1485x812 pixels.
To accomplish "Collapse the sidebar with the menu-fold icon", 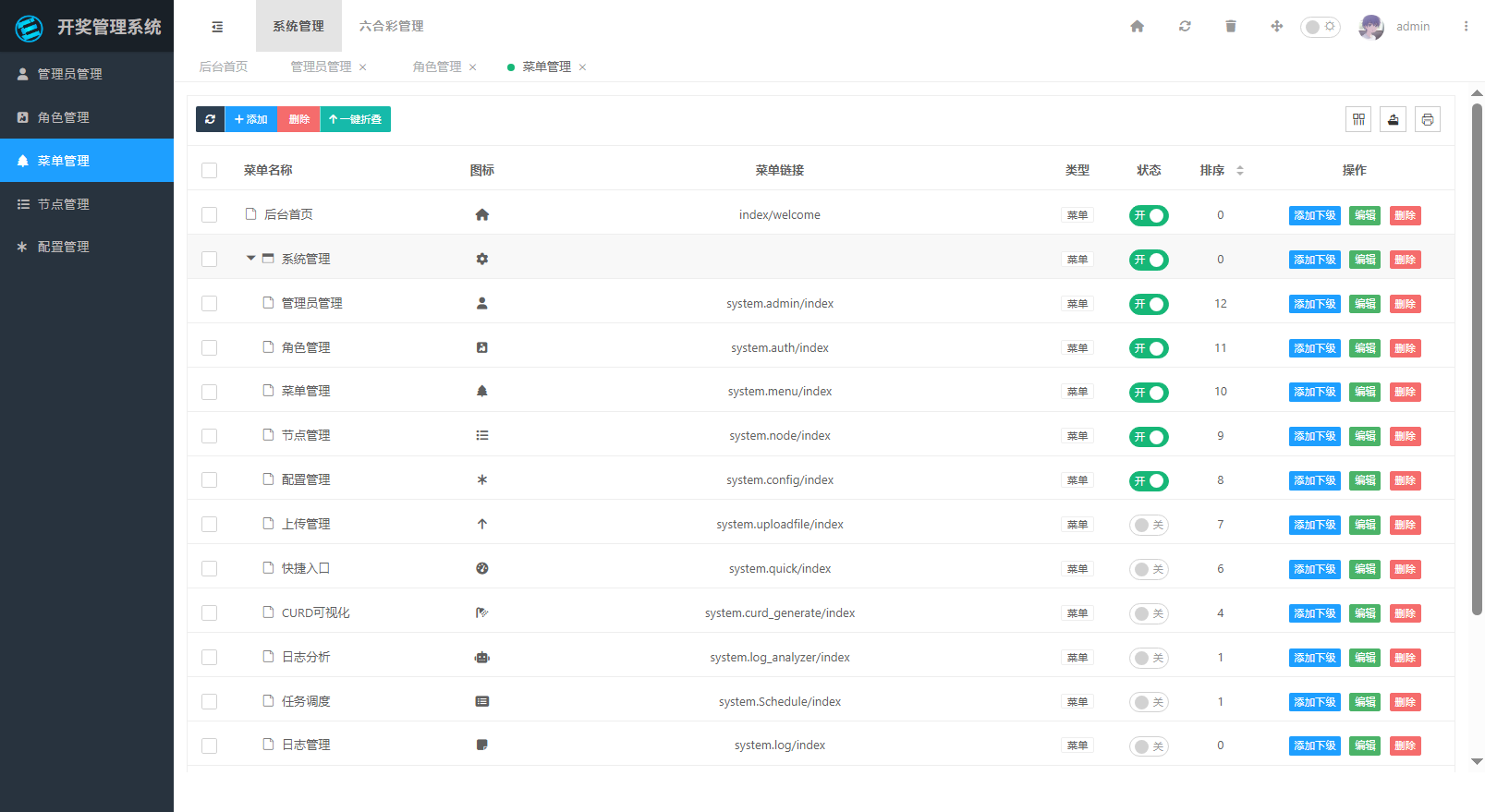I will [217, 27].
